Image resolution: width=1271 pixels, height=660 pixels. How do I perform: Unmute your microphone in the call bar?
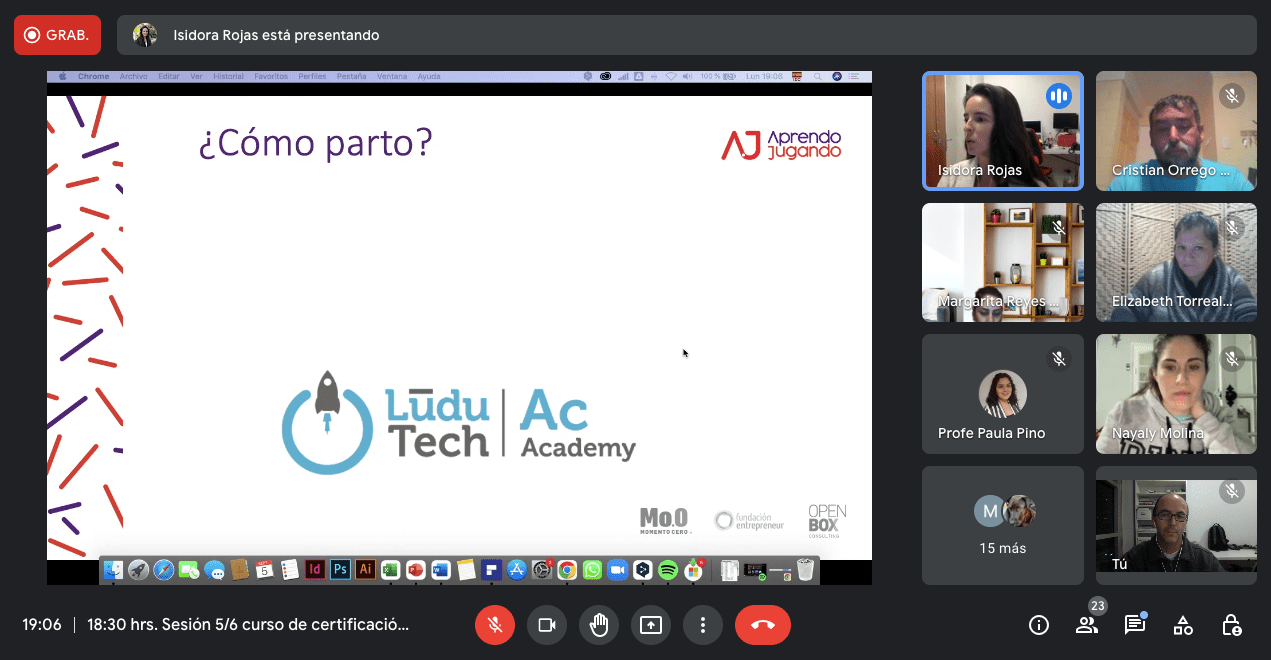(x=494, y=625)
